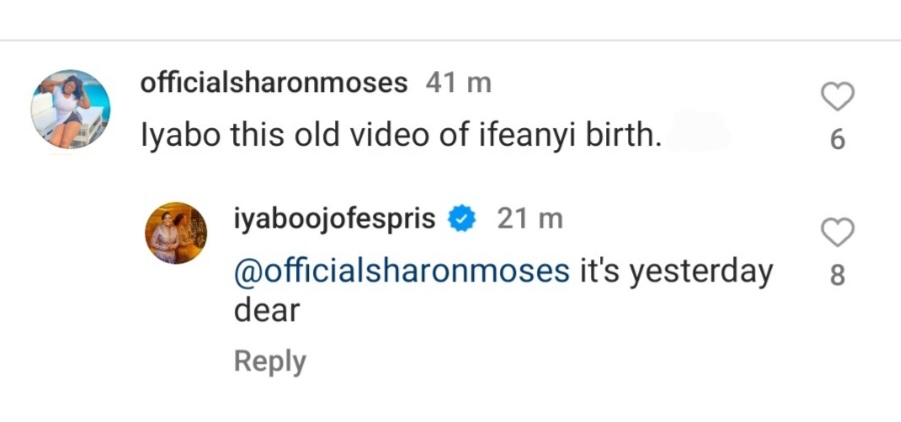Open iyaboojofespris profile picture
Viewport: 901px width, 422px height.
click(176, 232)
